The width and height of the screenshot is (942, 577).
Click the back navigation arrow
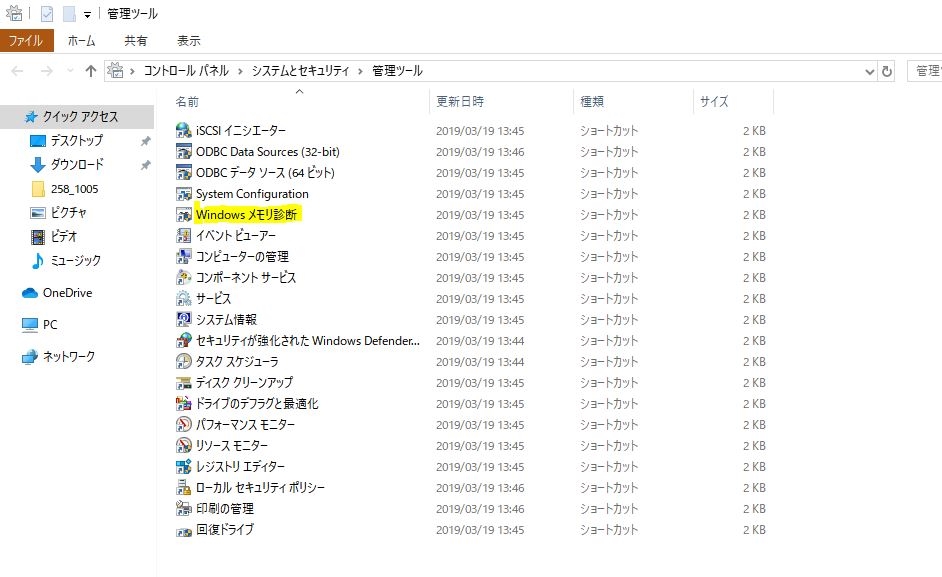[x=17, y=71]
